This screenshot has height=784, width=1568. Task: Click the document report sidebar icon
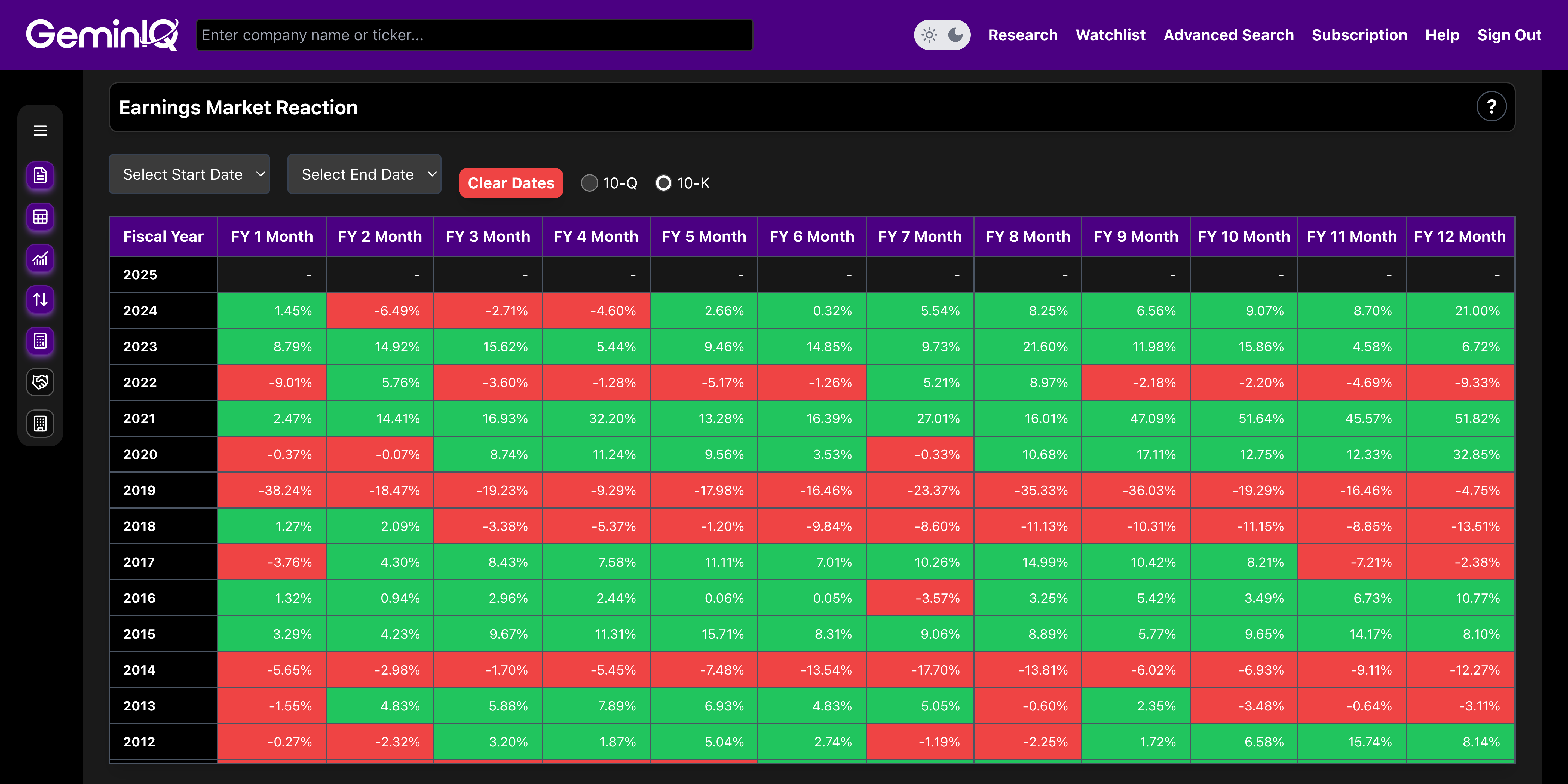click(x=40, y=176)
